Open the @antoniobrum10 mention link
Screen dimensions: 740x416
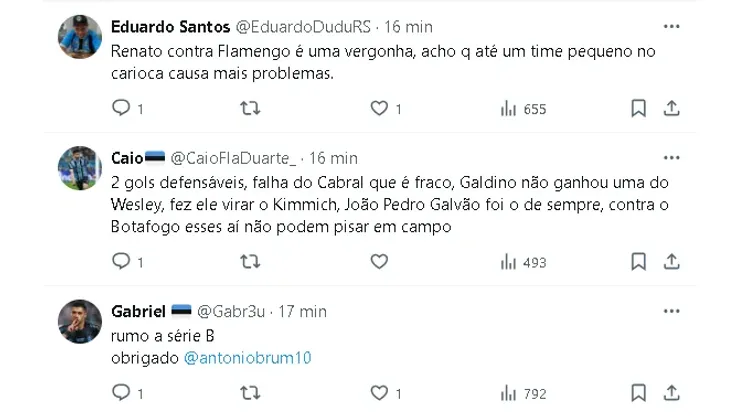tap(248, 357)
